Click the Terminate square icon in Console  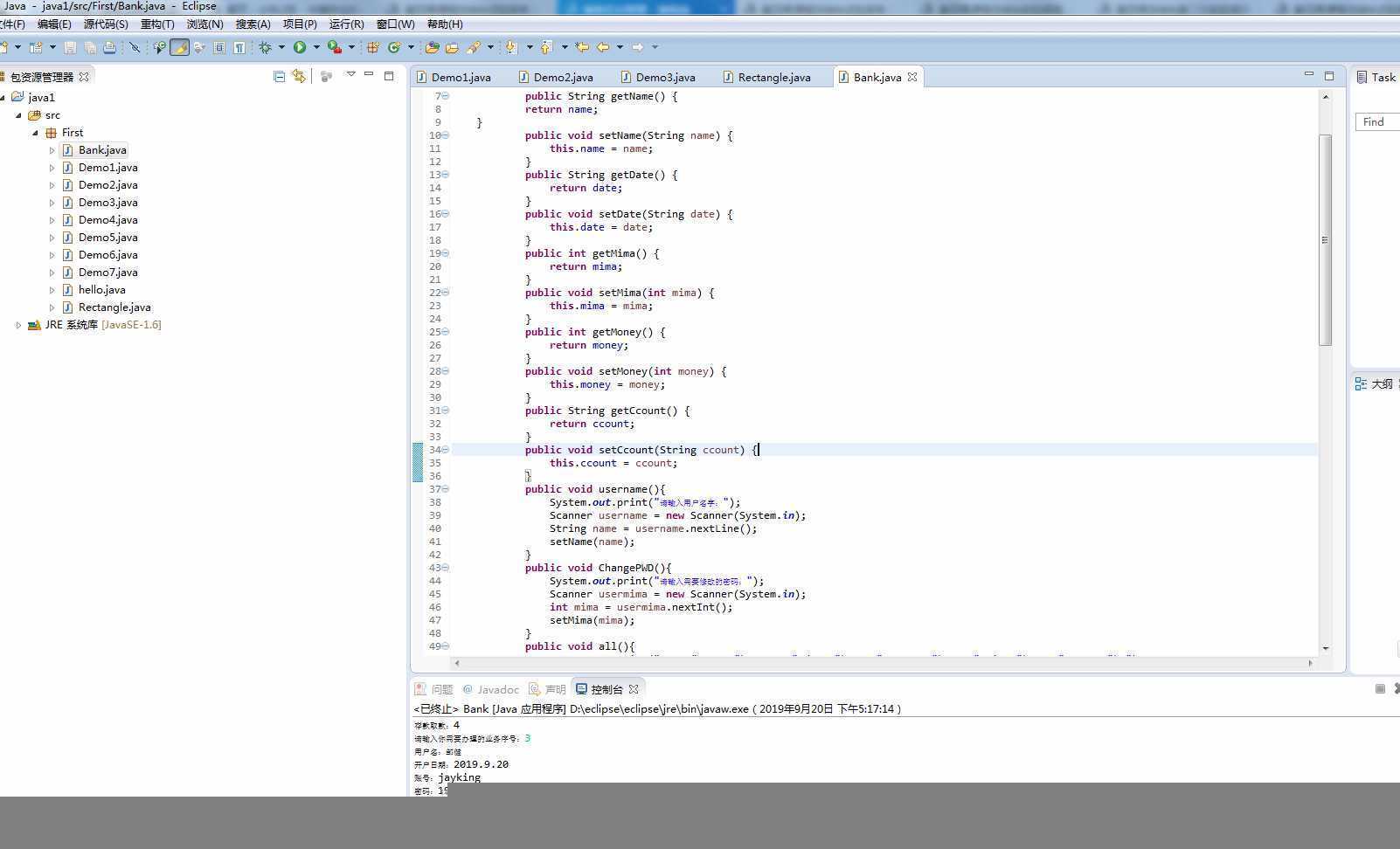[x=1380, y=689]
